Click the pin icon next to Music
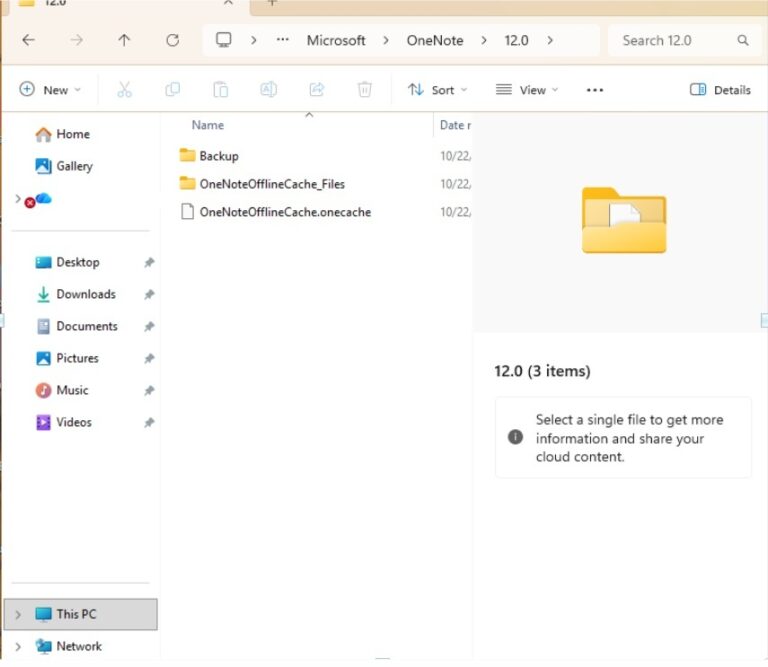Image resolution: width=768 pixels, height=667 pixels. coord(149,390)
